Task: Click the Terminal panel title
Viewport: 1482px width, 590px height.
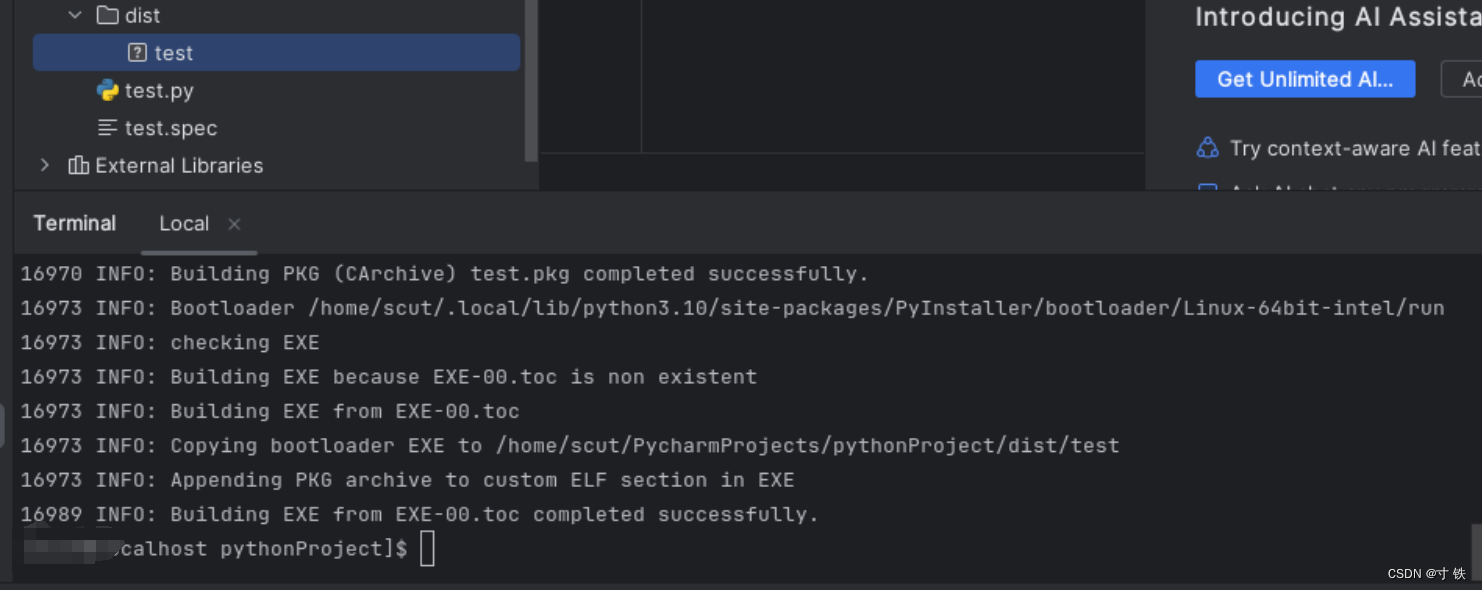Action: [75, 223]
